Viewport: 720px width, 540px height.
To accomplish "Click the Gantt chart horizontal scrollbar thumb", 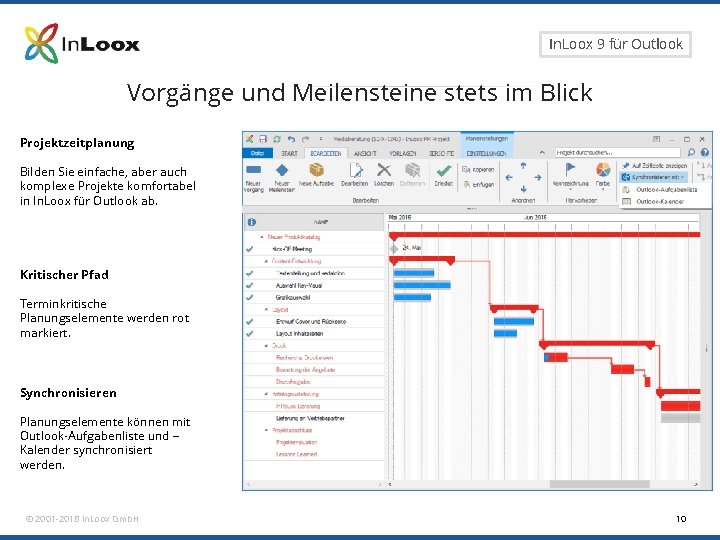I will pos(600,484).
